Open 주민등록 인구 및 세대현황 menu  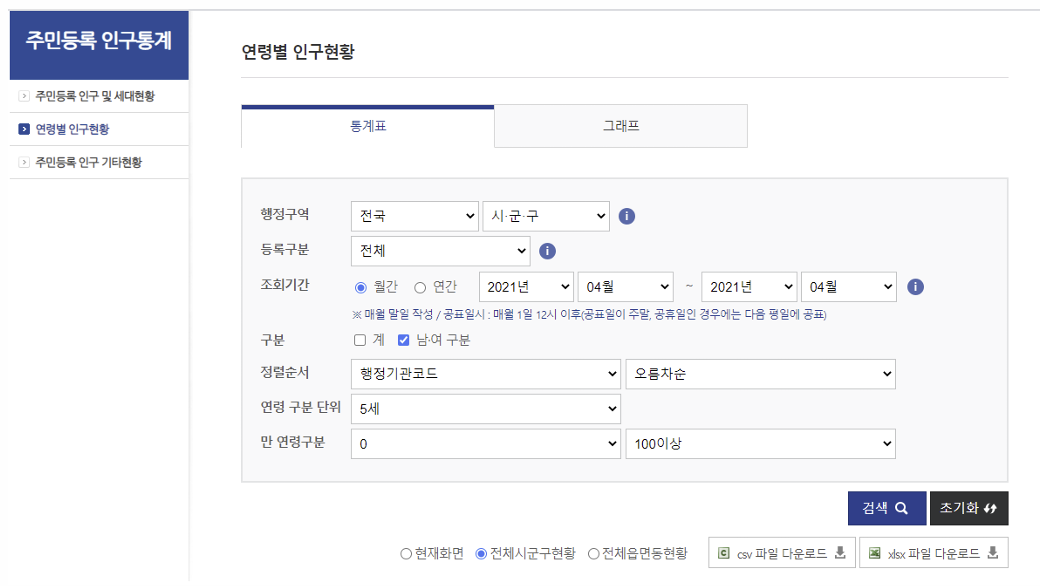[95, 96]
